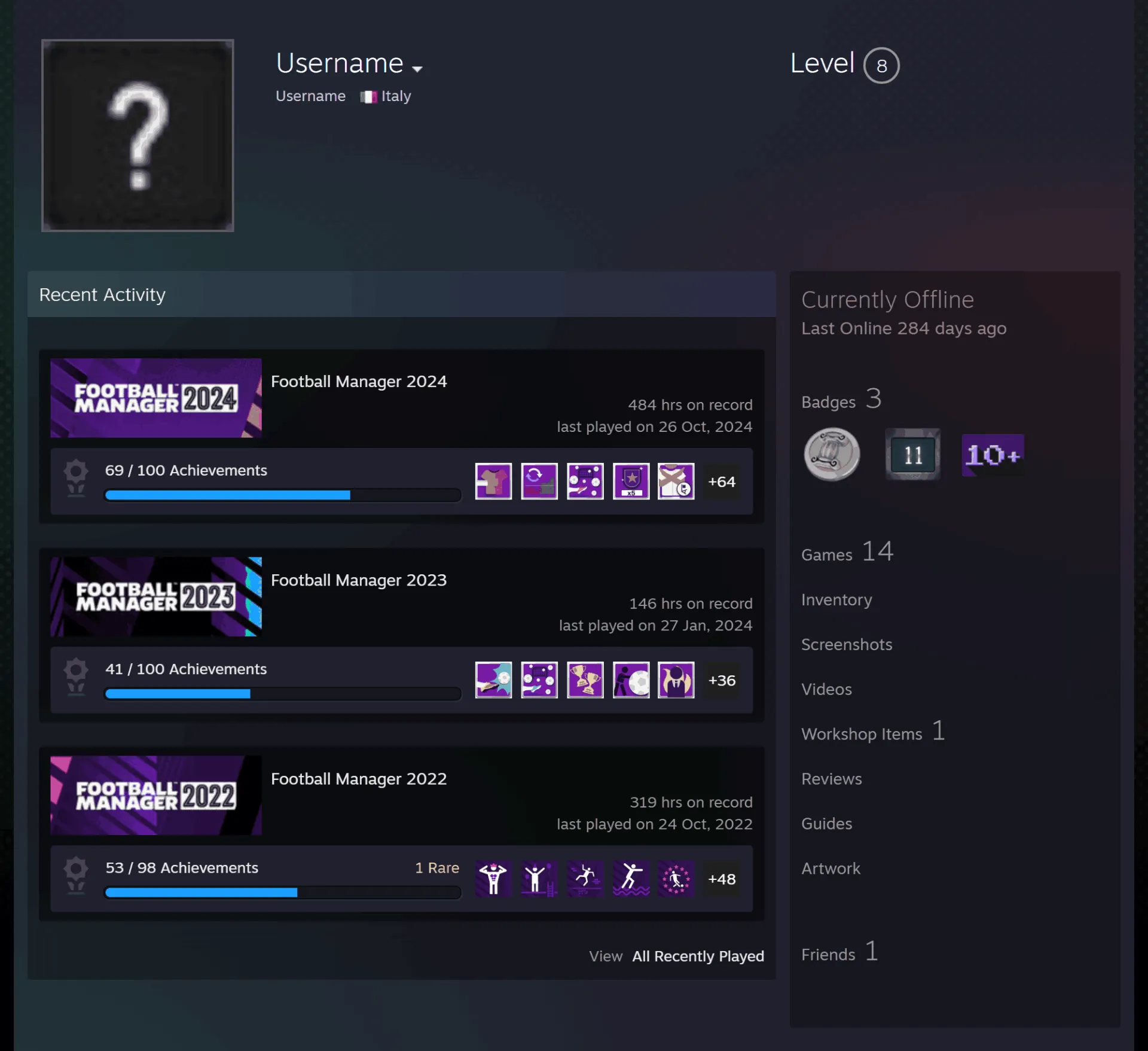The height and width of the screenshot is (1051, 1148).
Task: Expand the Username dropdown arrow
Action: coord(417,69)
